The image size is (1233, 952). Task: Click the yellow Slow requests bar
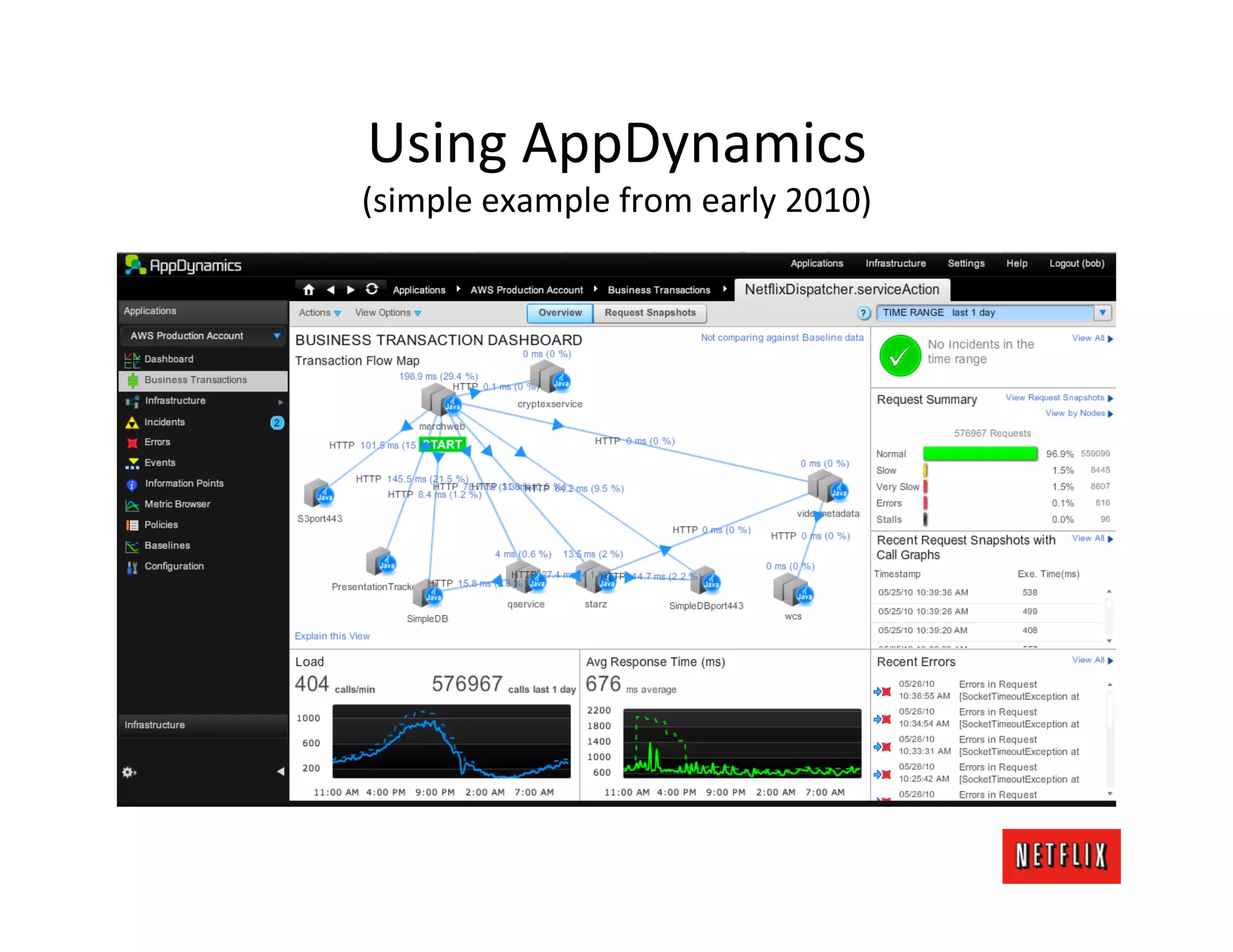tap(925, 470)
